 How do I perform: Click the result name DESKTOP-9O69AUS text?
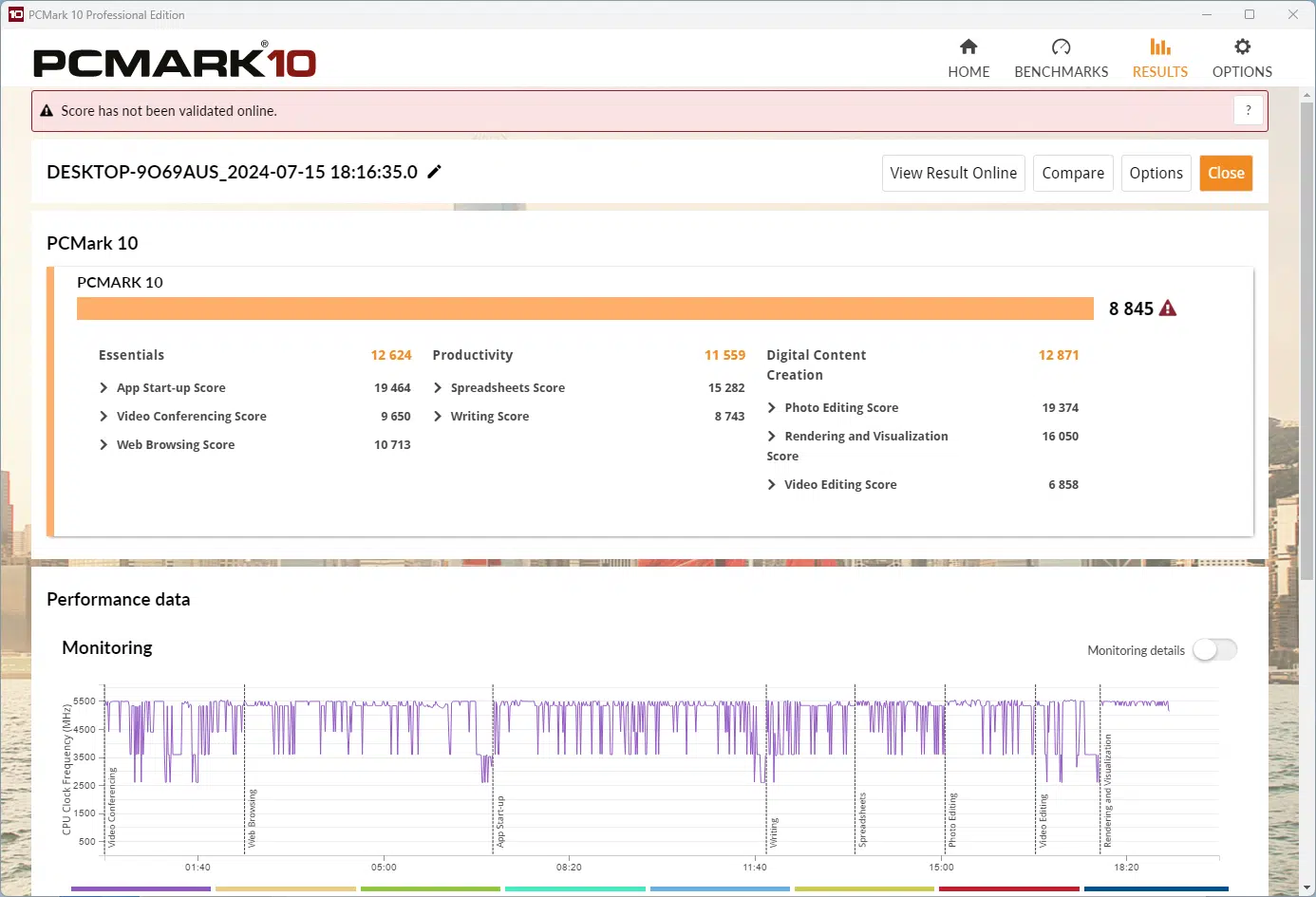coord(232,172)
